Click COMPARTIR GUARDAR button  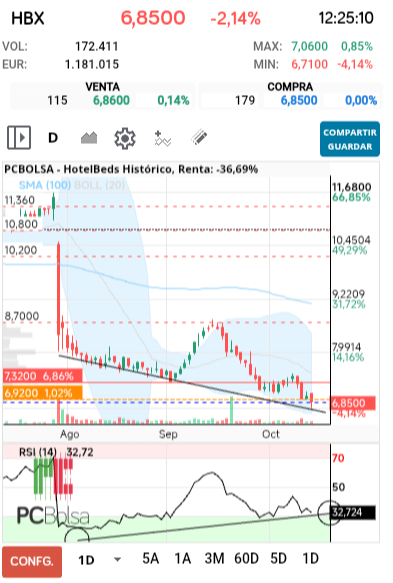[350, 139]
